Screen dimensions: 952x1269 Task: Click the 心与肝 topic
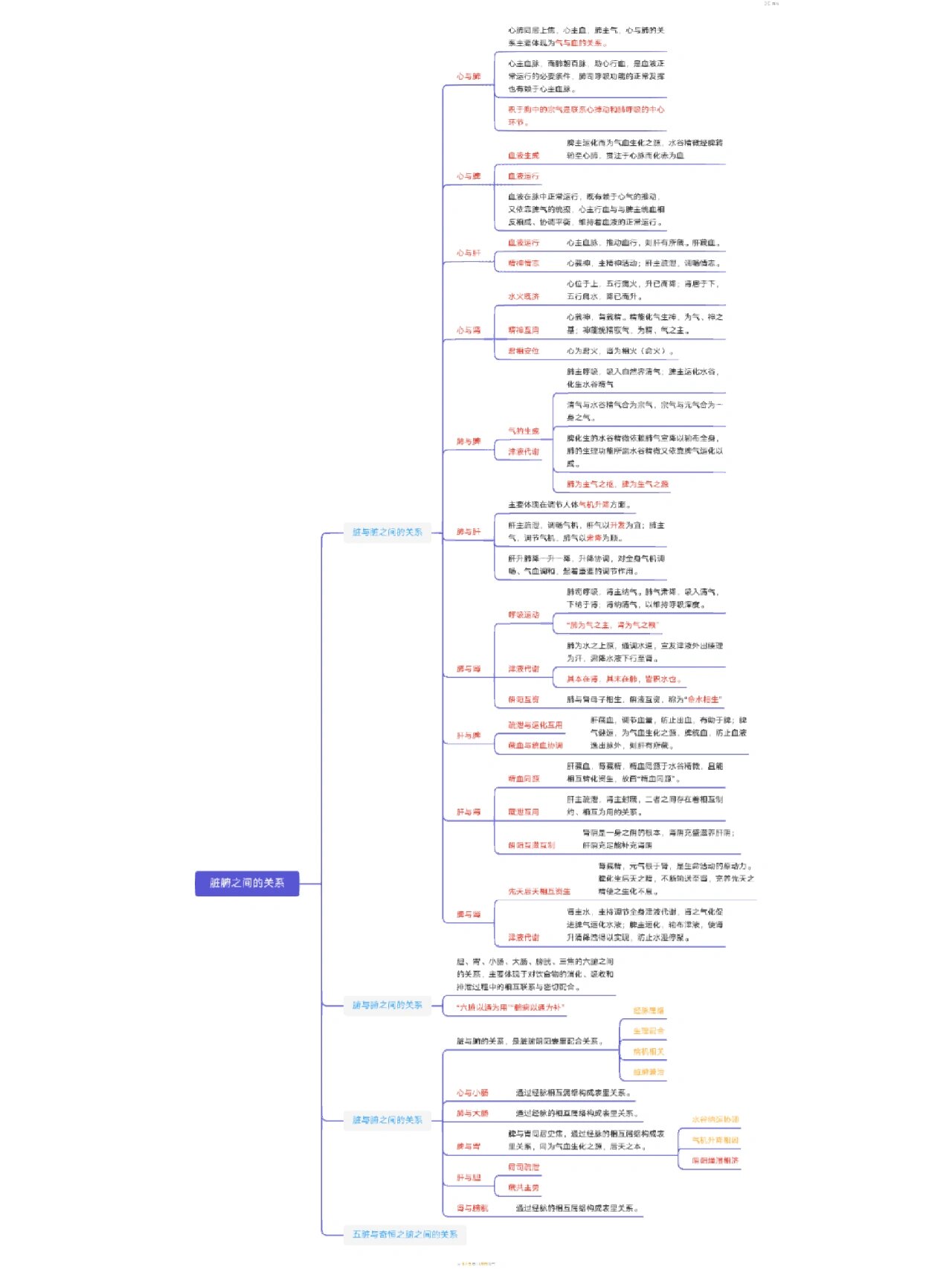coord(469,253)
